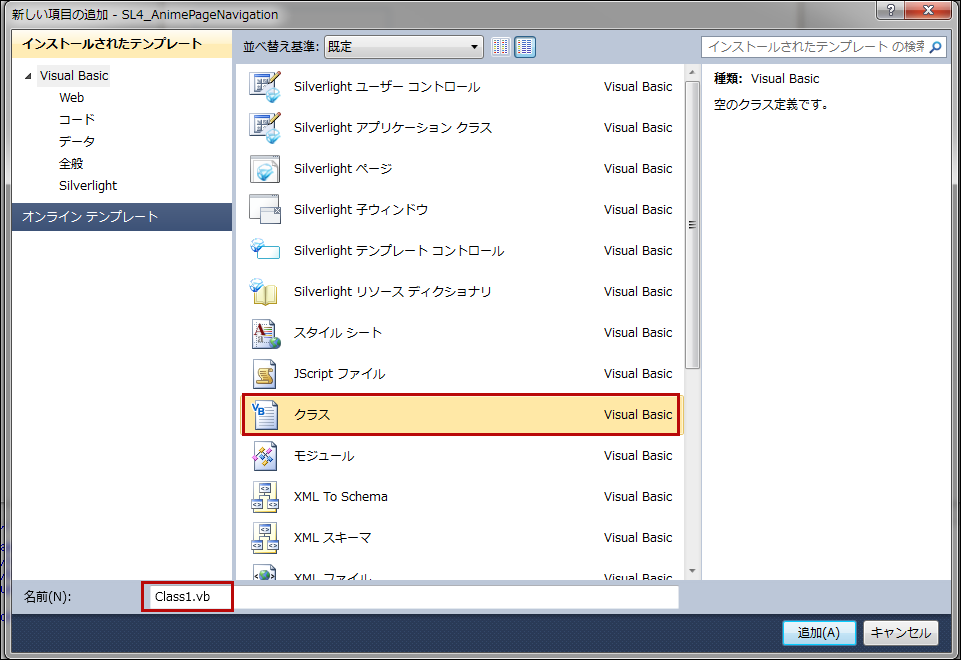Click the template list scrollbar thumb
Viewport: 961px width, 660px height.
tap(692, 225)
